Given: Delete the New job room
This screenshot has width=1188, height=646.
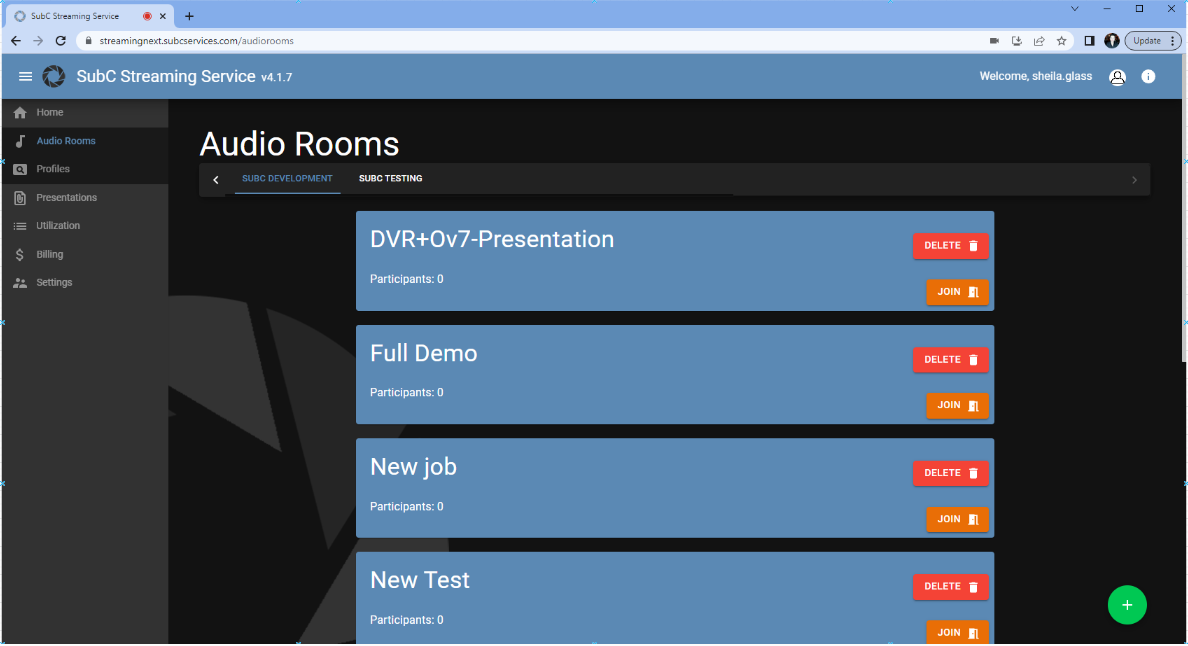Looking at the screenshot, I should point(950,473).
